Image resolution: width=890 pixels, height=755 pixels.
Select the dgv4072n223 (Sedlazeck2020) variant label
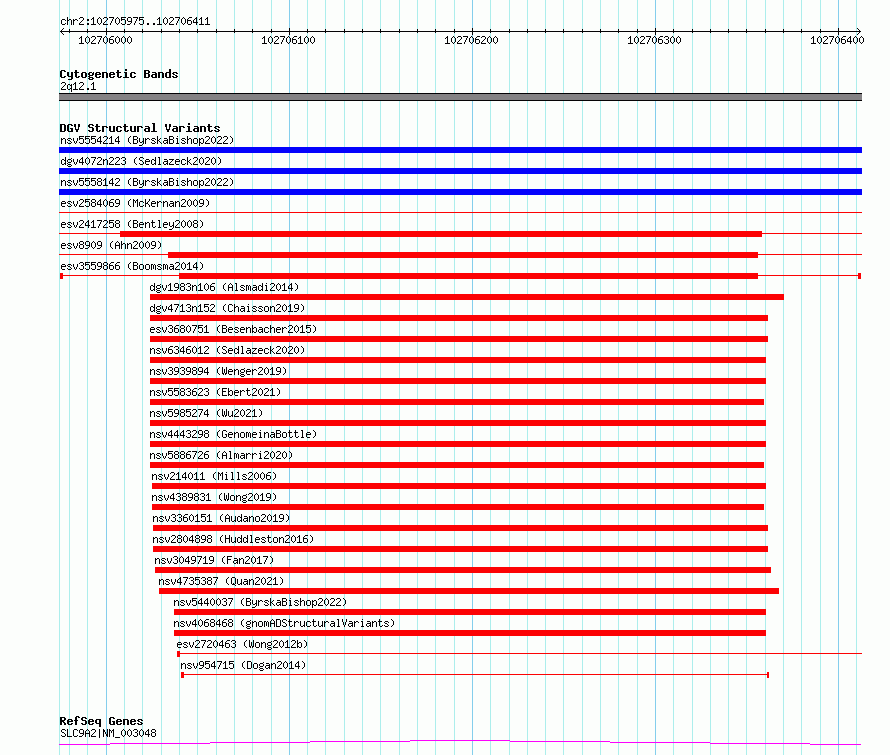(141, 161)
